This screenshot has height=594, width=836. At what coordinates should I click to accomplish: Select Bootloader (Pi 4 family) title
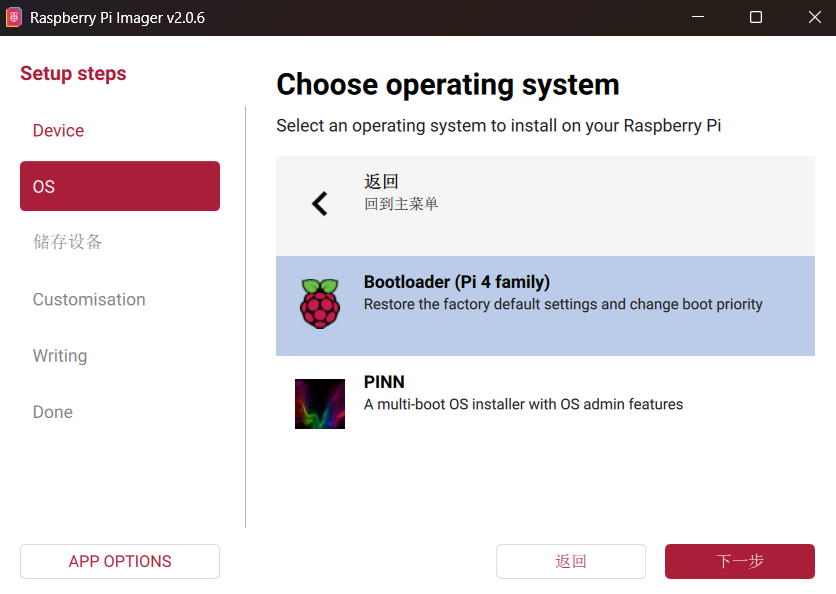click(x=457, y=283)
